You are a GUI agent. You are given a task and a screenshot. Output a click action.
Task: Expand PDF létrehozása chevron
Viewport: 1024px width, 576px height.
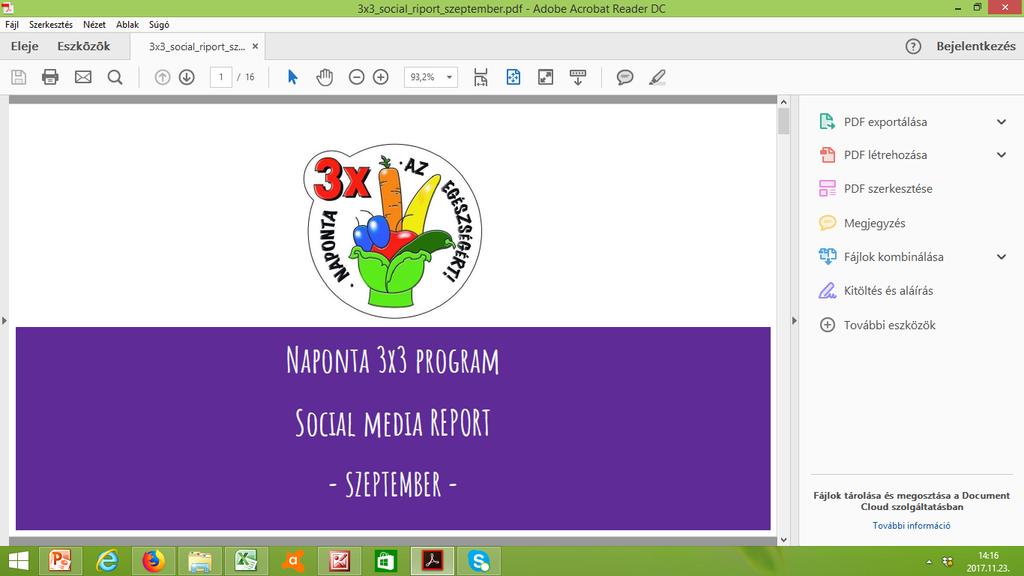(x=1001, y=155)
